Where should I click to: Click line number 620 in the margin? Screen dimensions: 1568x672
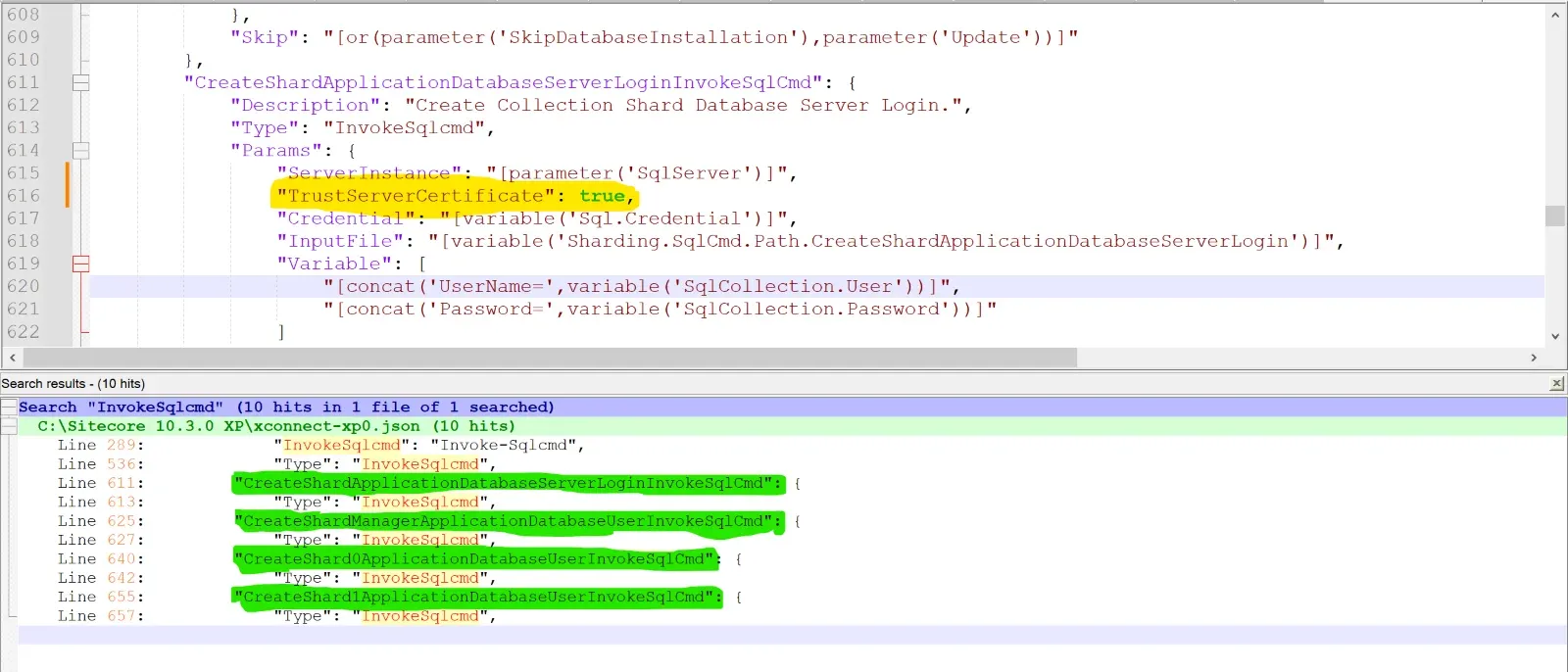pos(24,286)
